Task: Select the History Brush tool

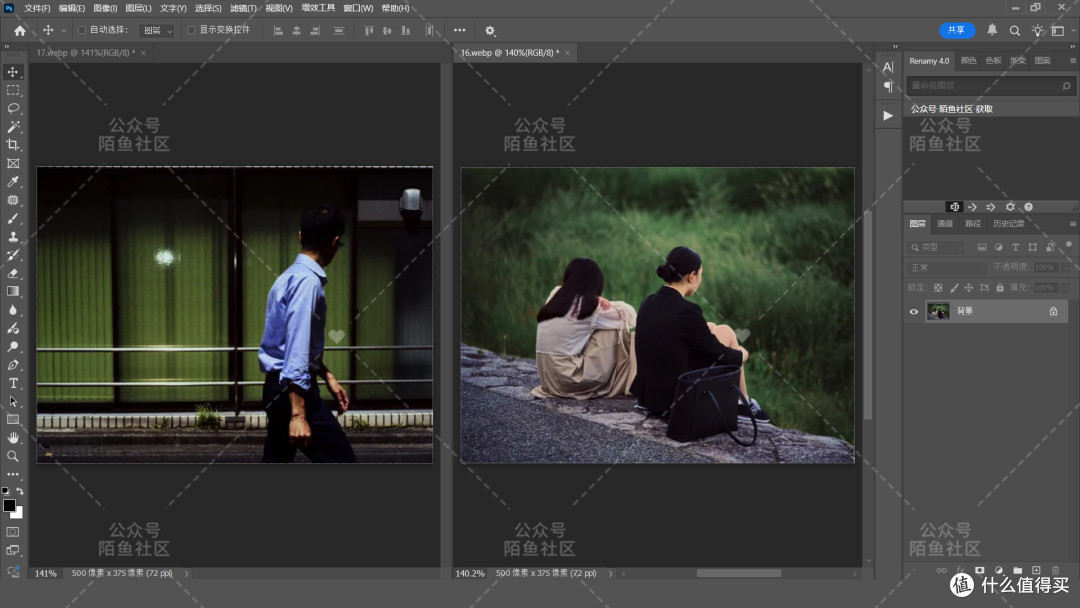Action: click(13, 255)
